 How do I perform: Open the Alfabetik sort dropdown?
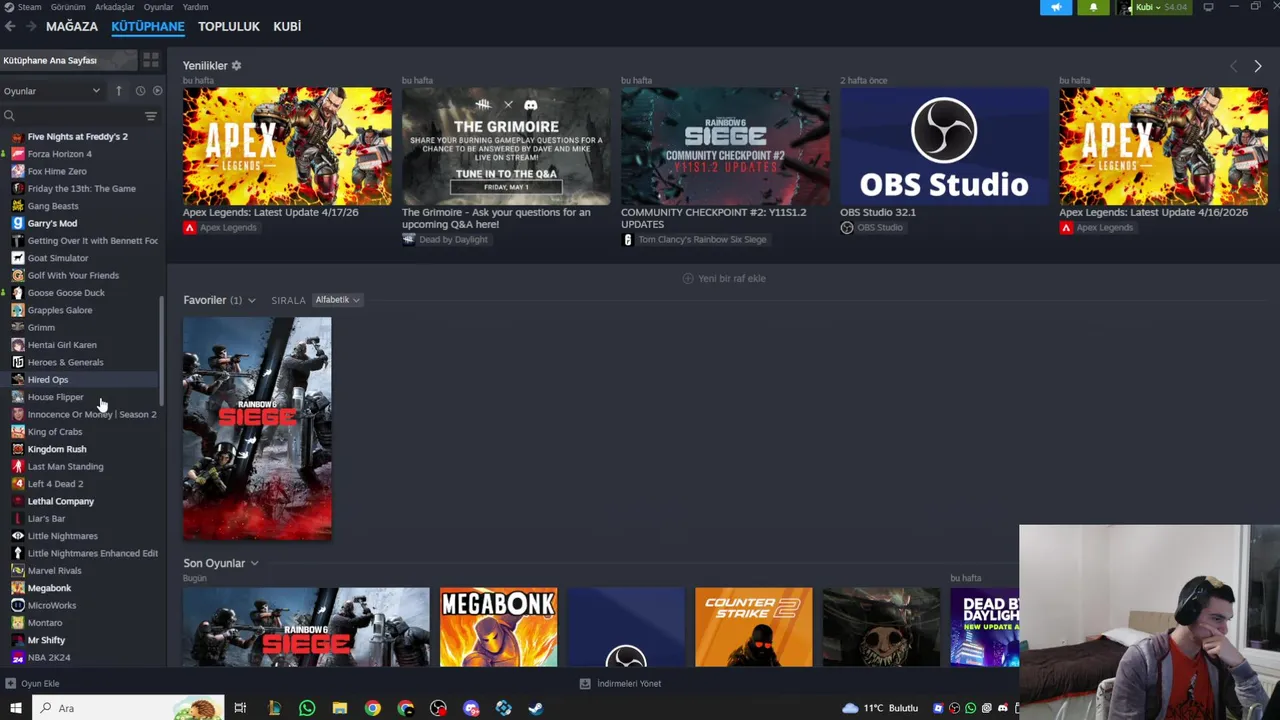pos(337,300)
